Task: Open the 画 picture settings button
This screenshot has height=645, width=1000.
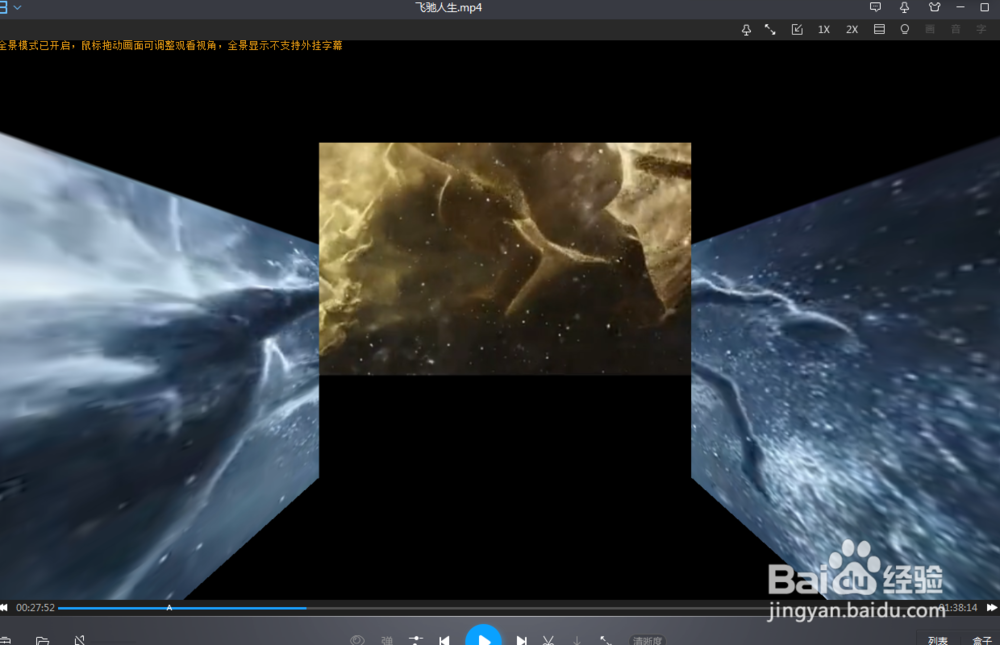Action: 930,29
